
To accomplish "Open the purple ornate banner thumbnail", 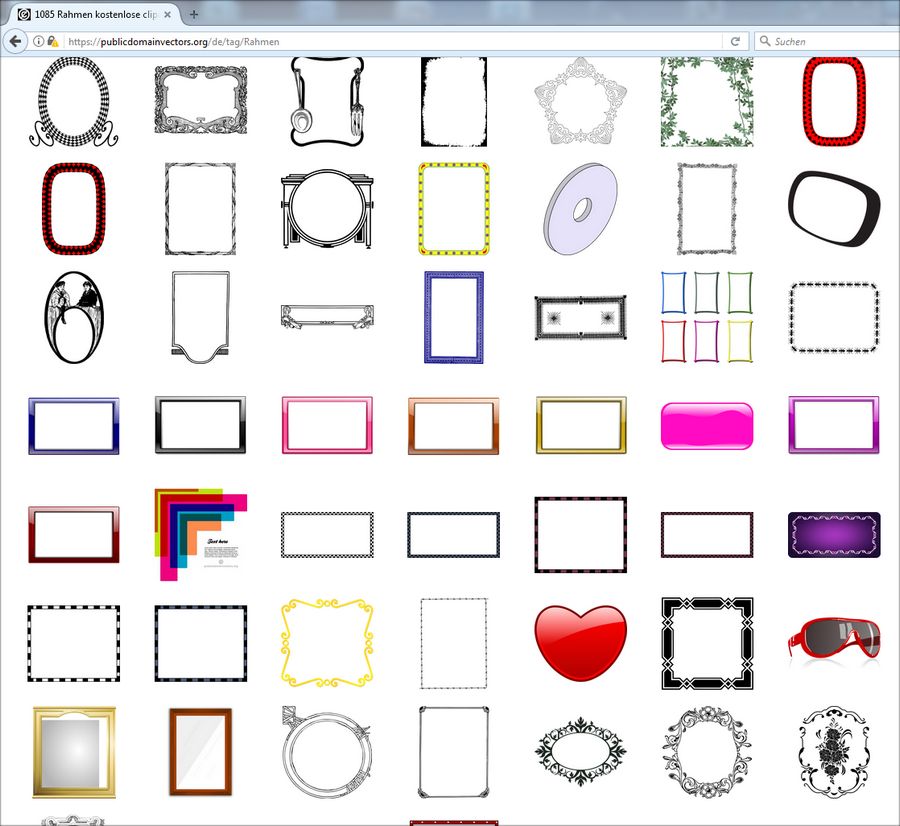I will [833, 534].
